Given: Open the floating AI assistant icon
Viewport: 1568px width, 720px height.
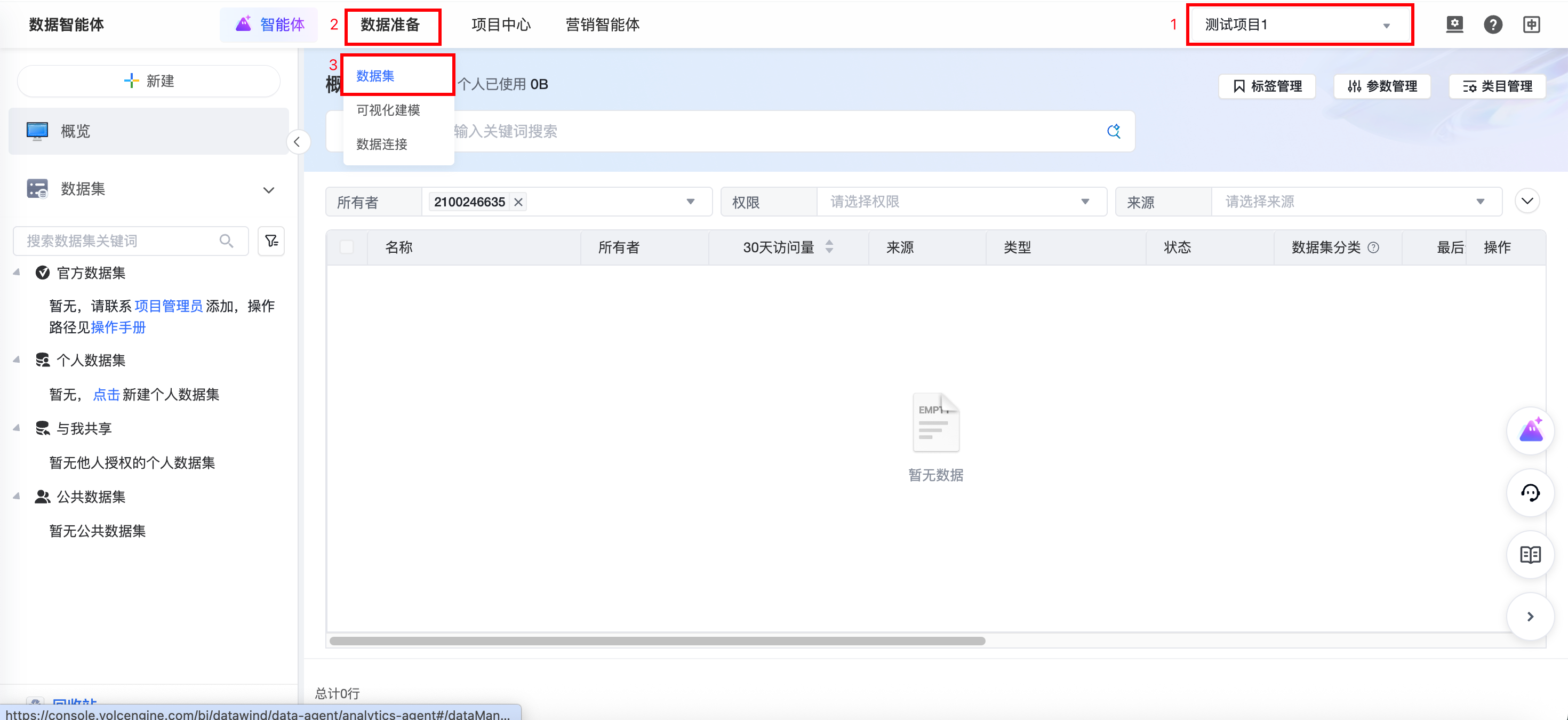Looking at the screenshot, I should click(1530, 430).
